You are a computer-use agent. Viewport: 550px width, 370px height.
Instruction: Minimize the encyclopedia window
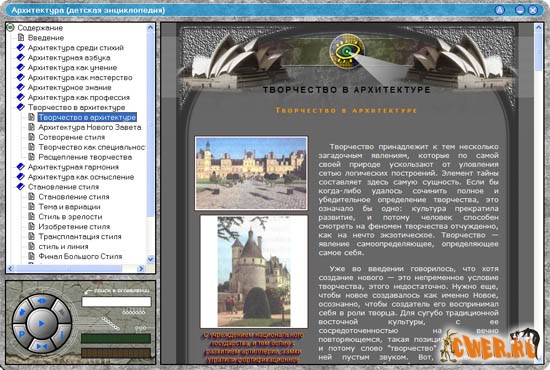[519, 10]
